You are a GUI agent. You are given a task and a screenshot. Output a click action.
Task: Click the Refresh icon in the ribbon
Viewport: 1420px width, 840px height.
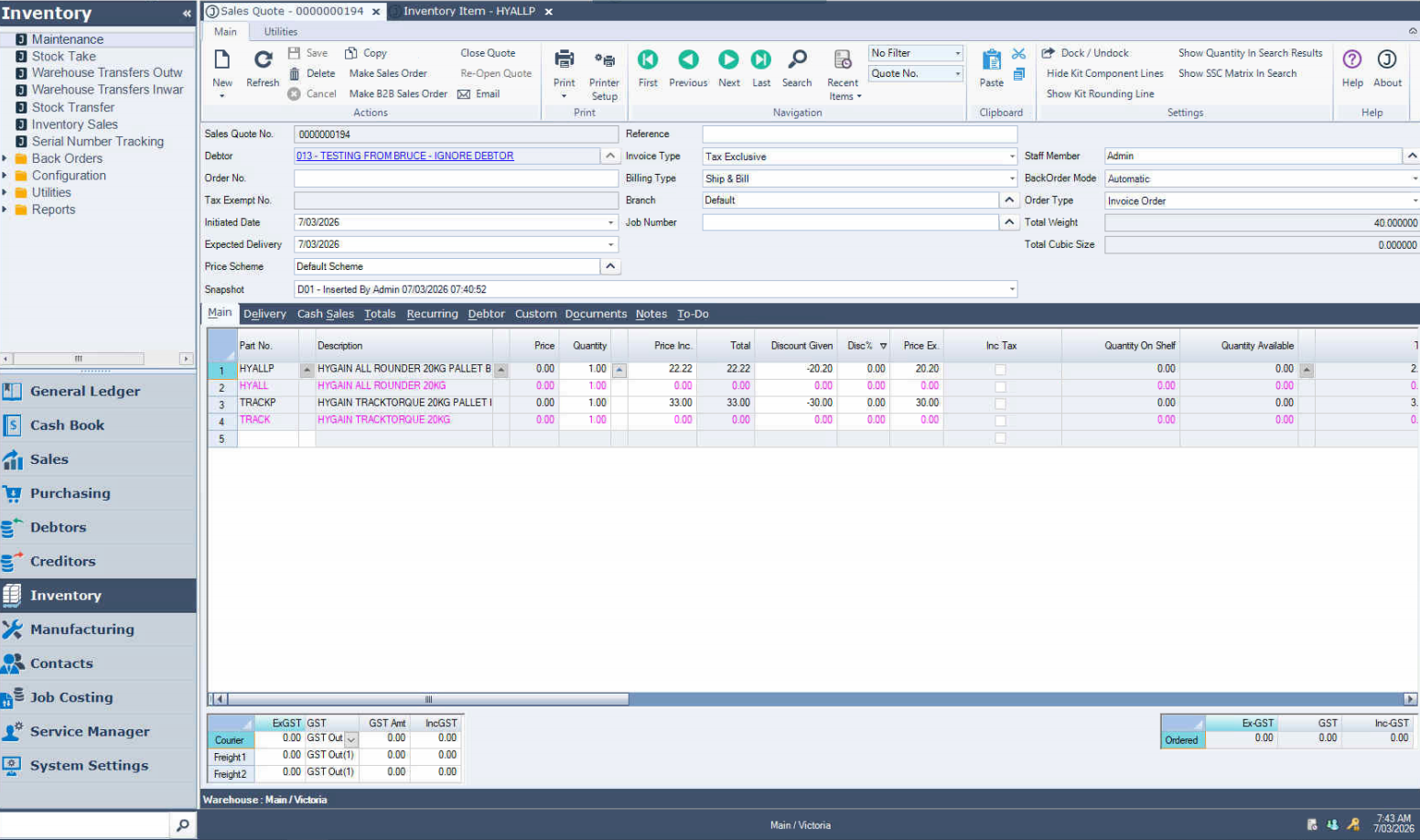[263, 60]
